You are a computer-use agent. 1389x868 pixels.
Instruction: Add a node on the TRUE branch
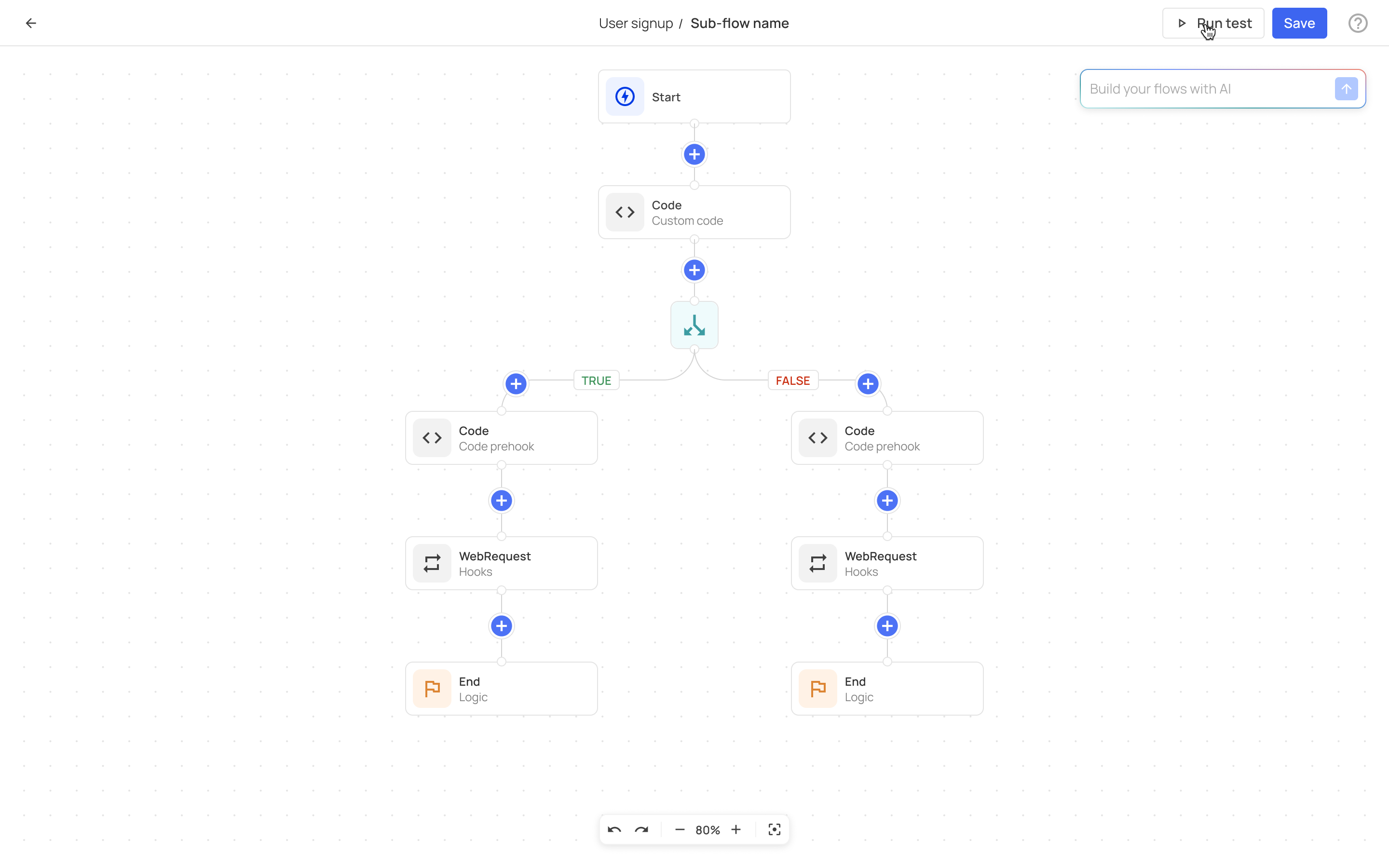(x=515, y=383)
